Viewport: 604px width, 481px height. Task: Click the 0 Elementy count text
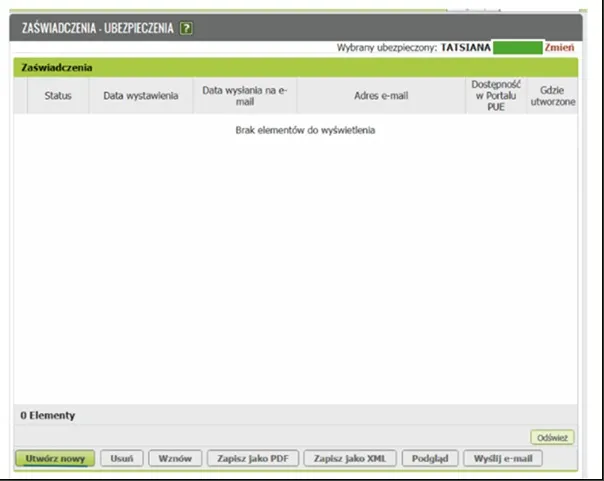pyautogui.click(x=48, y=415)
